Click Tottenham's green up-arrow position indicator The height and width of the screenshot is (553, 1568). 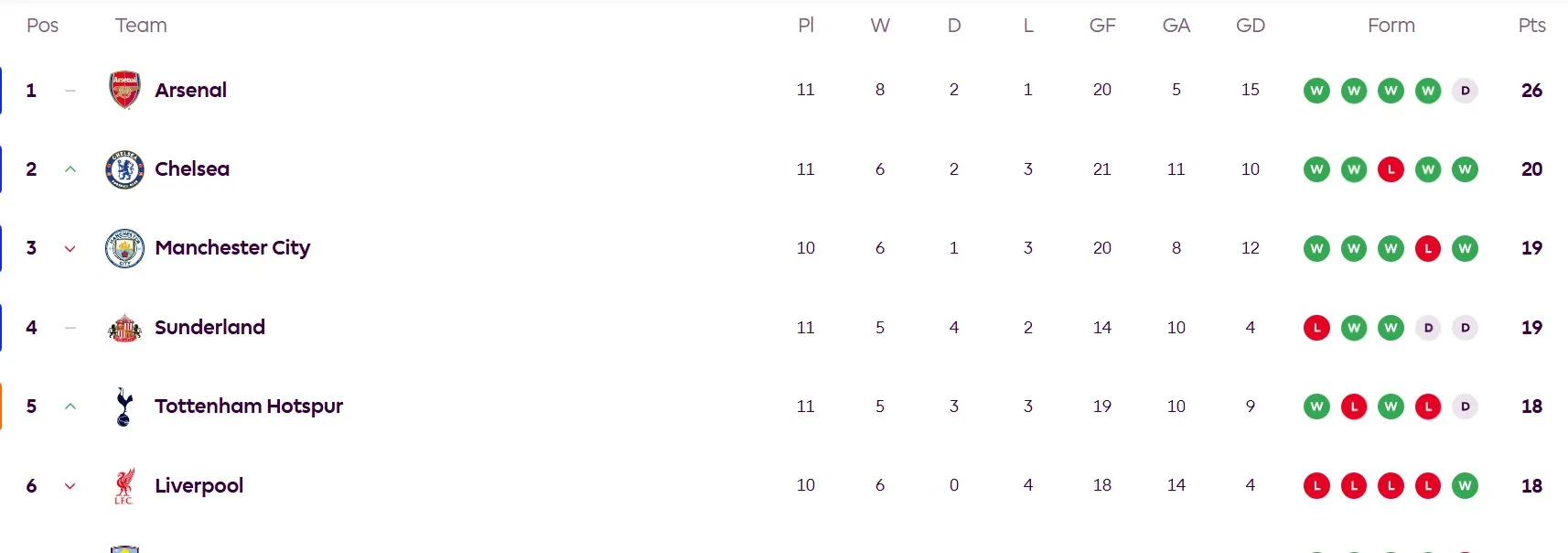pos(70,407)
